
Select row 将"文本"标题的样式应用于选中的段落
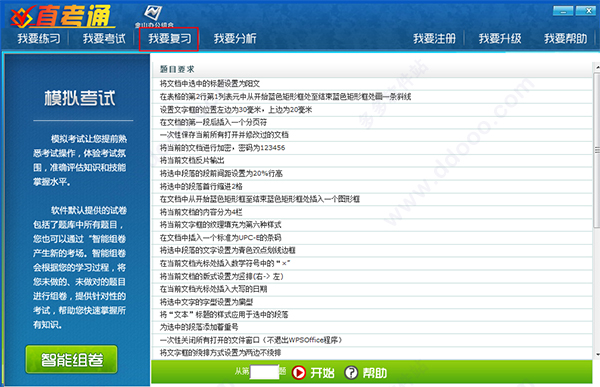point(372,315)
